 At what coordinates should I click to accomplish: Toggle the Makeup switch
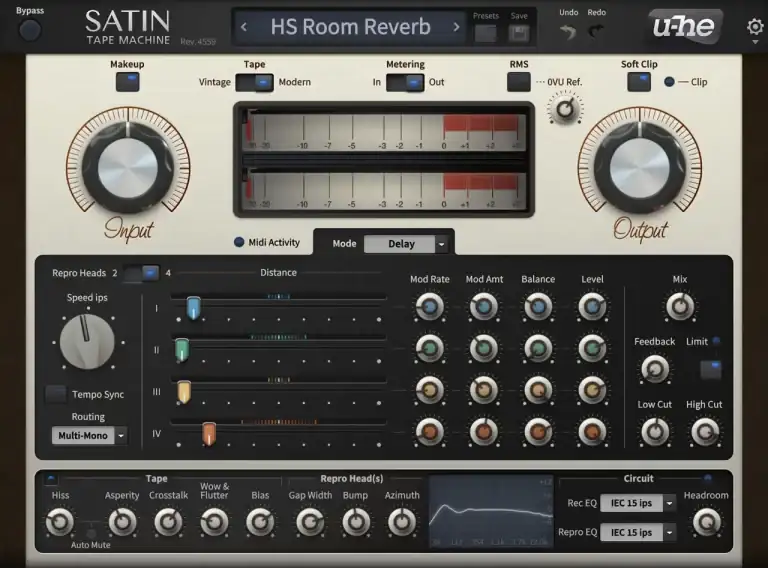[x=127, y=82]
